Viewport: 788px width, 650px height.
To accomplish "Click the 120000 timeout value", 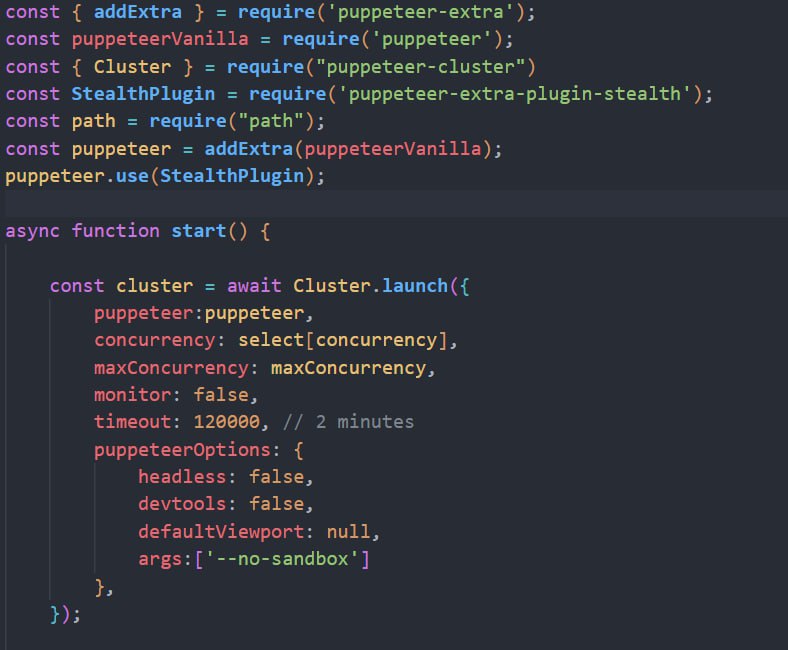I will [227, 422].
